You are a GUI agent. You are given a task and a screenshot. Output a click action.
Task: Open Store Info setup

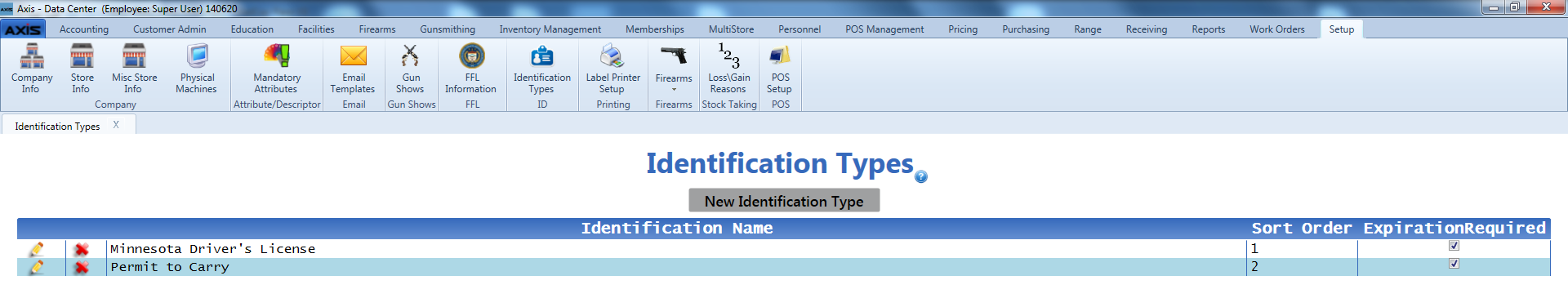point(82,69)
